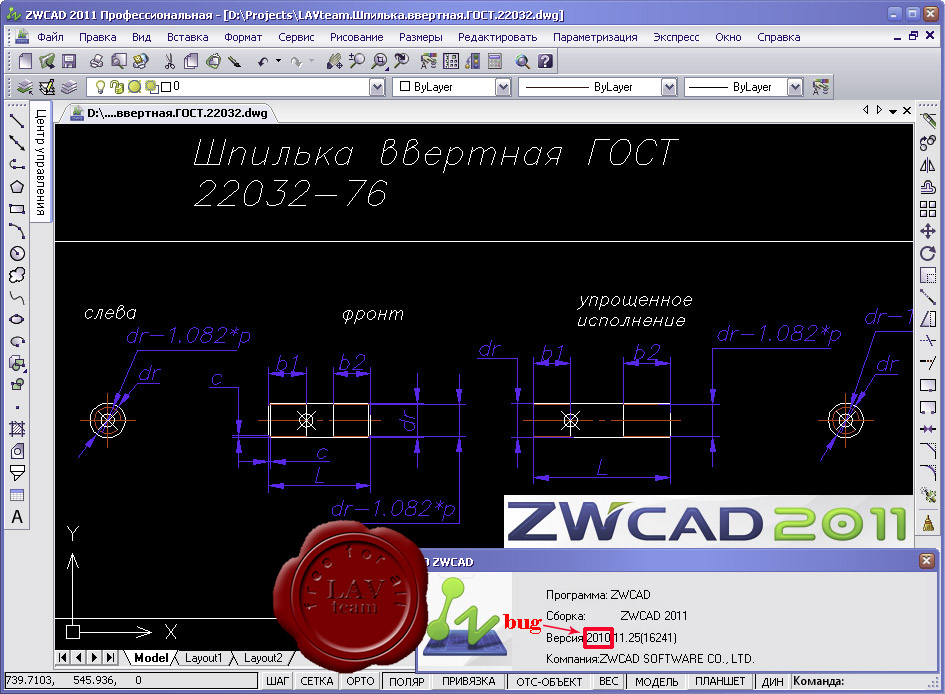
Task: Open the Правка menu
Action: (x=98, y=37)
